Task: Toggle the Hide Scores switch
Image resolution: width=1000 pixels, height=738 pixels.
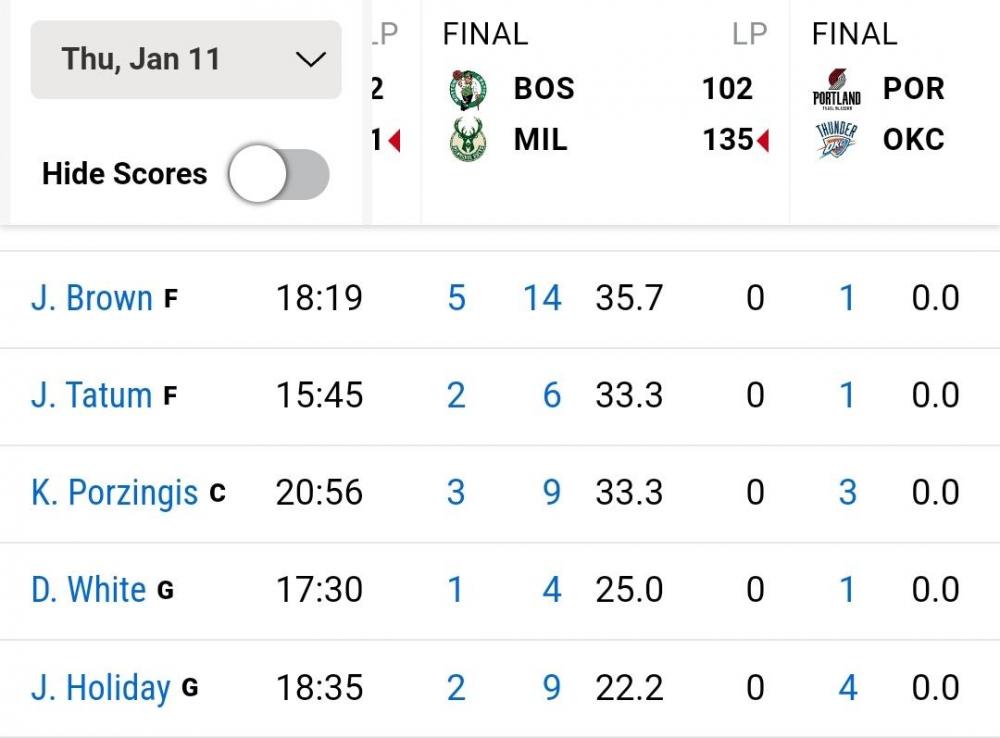Action: point(278,175)
